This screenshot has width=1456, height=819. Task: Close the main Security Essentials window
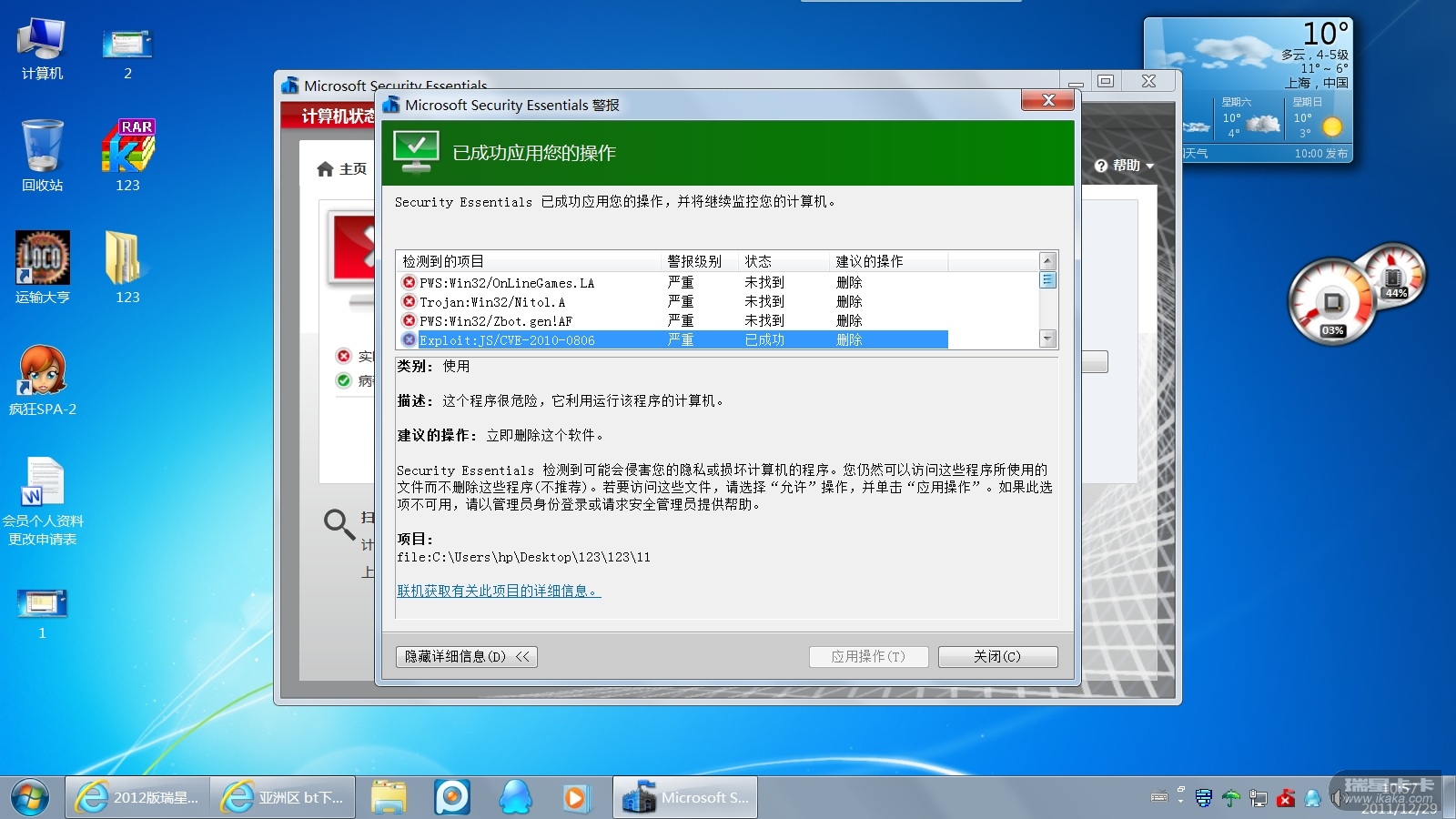pyautogui.click(x=1149, y=81)
